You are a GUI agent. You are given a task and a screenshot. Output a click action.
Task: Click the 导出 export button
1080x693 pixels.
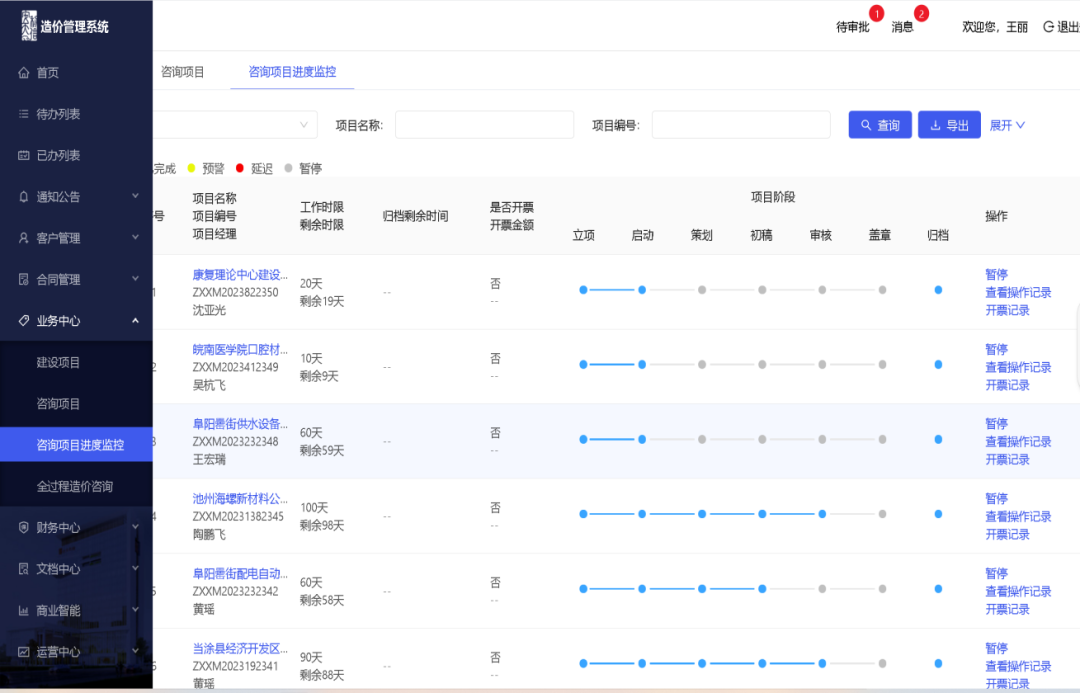(949, 125)
